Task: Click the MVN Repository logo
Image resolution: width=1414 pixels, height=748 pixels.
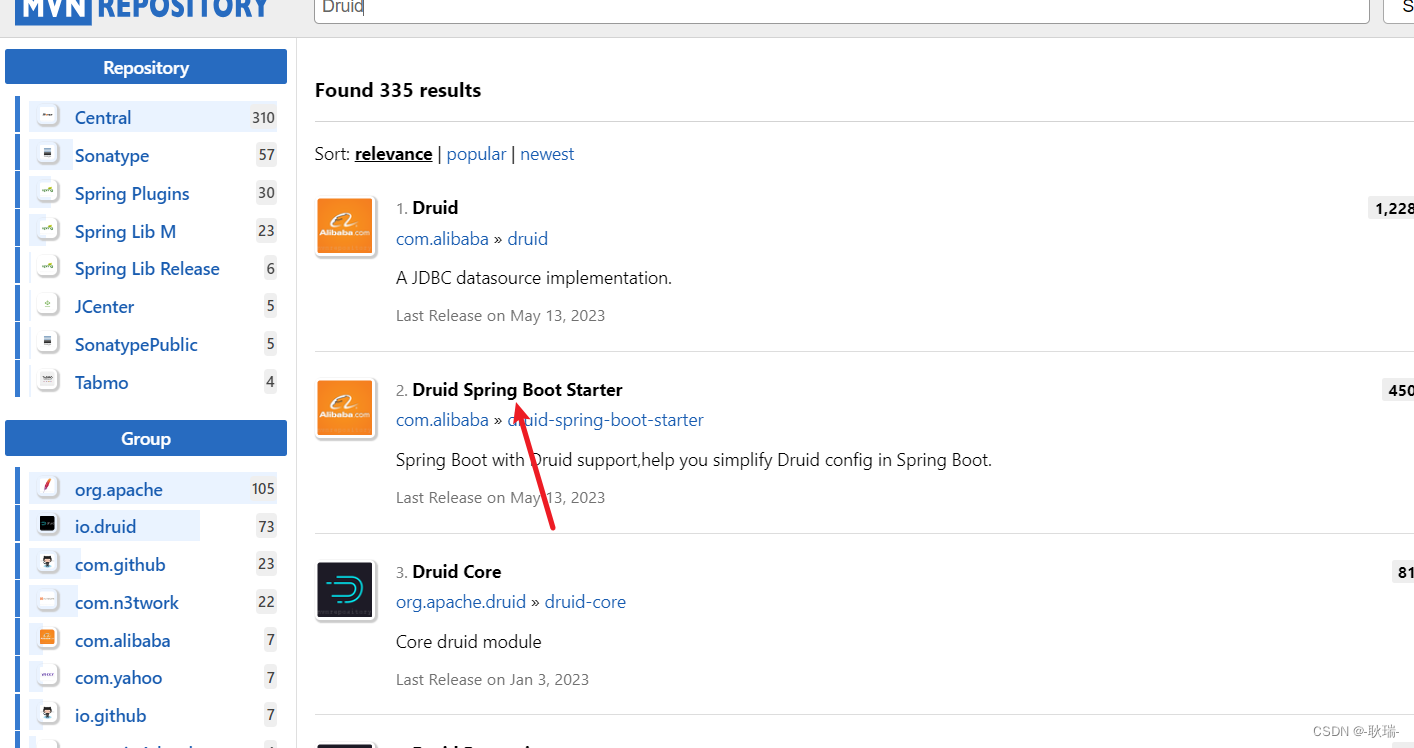Action: [x=144, y=10]
